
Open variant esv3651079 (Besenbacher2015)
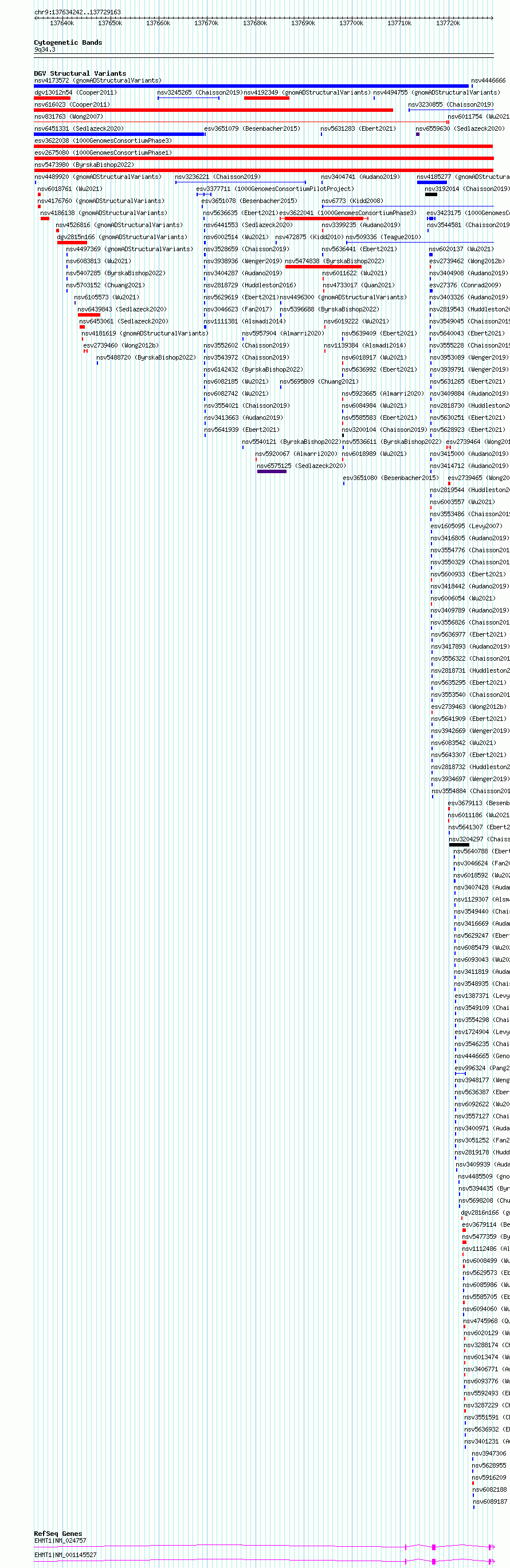(x=252, y=128)
